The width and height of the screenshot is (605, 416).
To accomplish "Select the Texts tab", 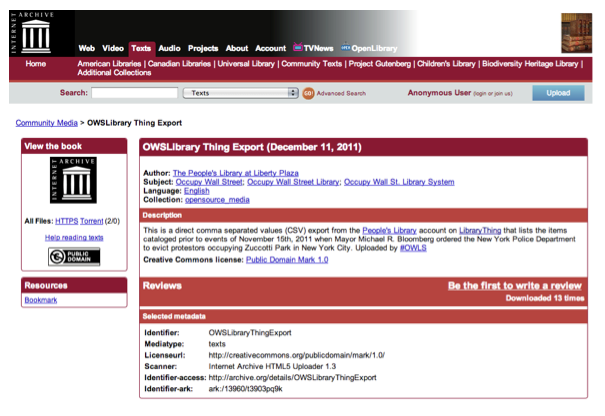I will click(x=141, y=49).
